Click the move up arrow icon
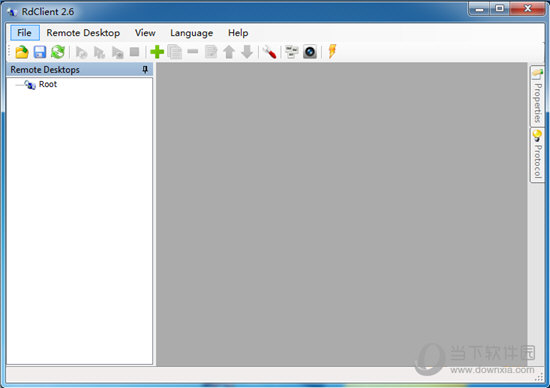Screen dimensions: 550x388 [229, 52]
